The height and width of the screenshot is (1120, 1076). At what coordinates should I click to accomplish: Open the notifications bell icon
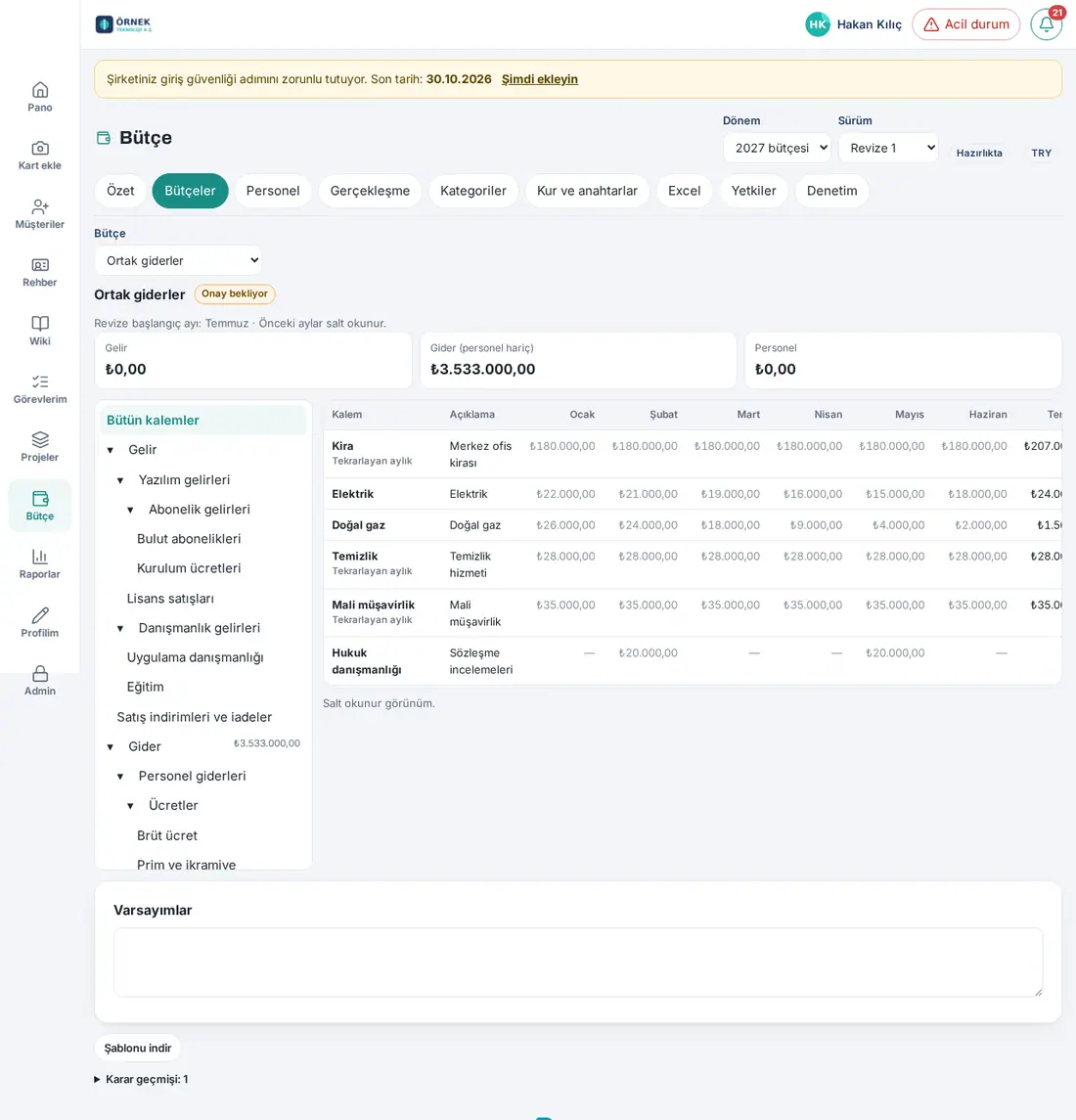click(x=1046, y=24)
